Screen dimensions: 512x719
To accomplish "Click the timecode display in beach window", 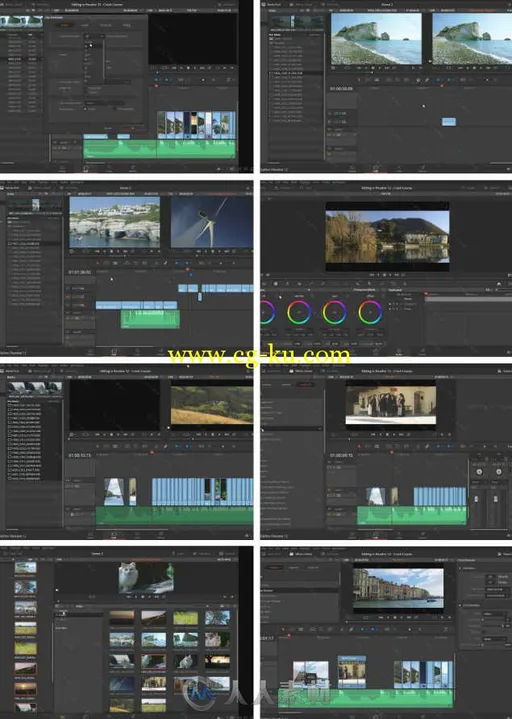I will tap(341, 88).
